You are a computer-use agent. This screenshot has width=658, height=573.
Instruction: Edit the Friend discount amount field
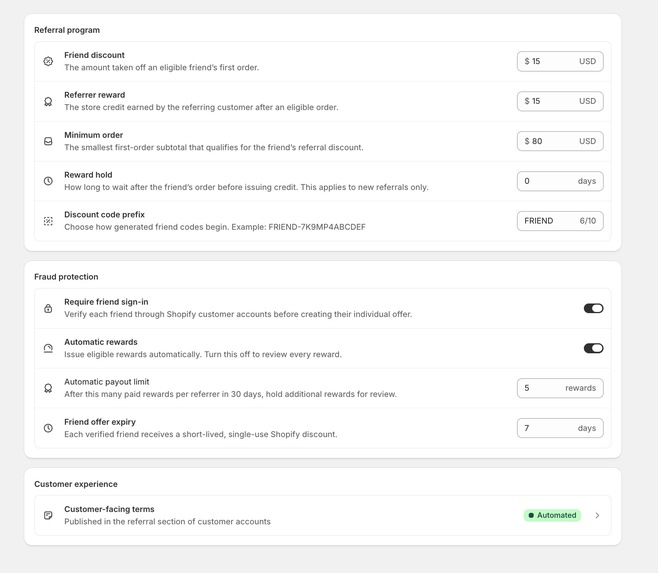point(560,61)
